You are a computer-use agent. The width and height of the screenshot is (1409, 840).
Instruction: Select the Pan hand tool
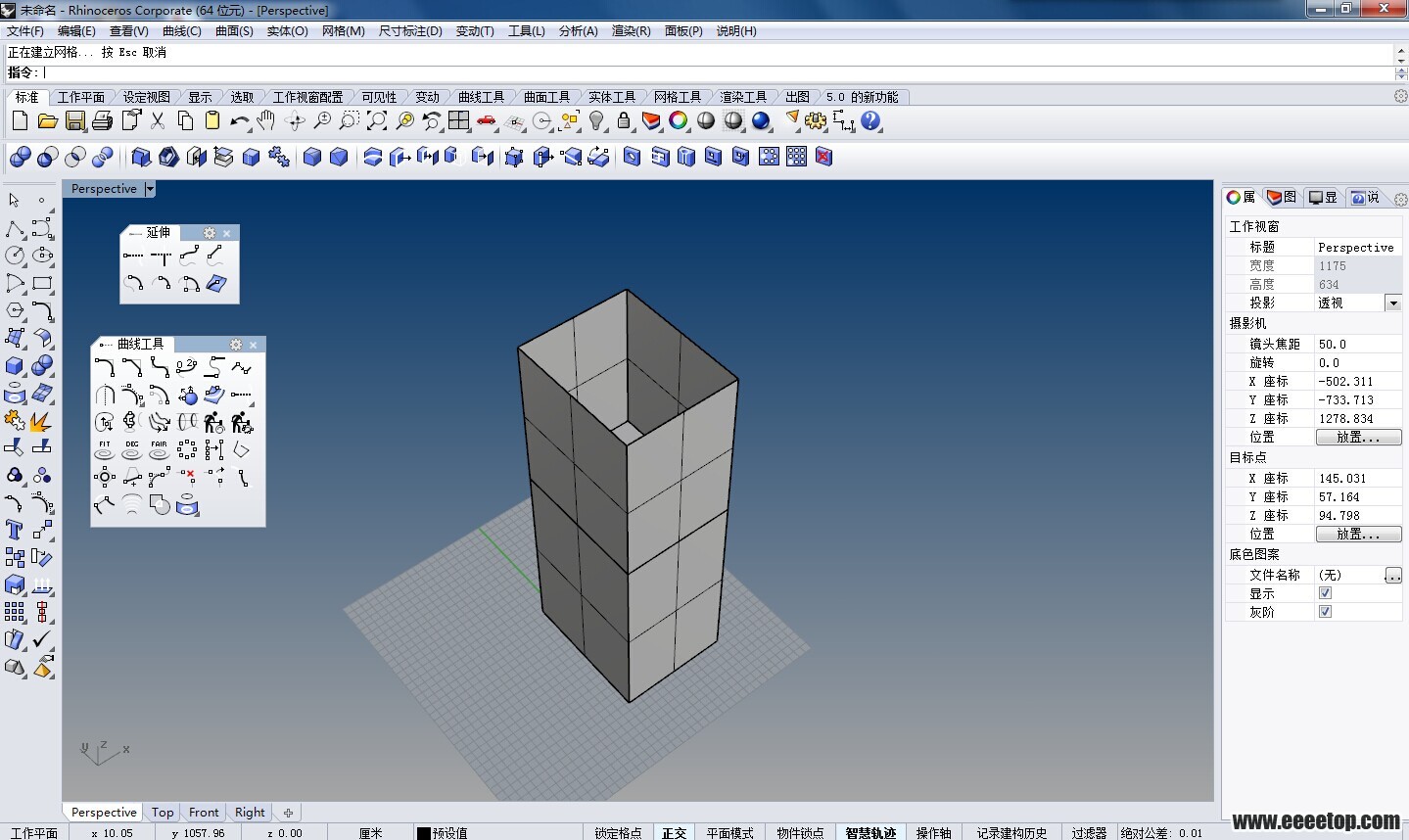tap(266, 121)
